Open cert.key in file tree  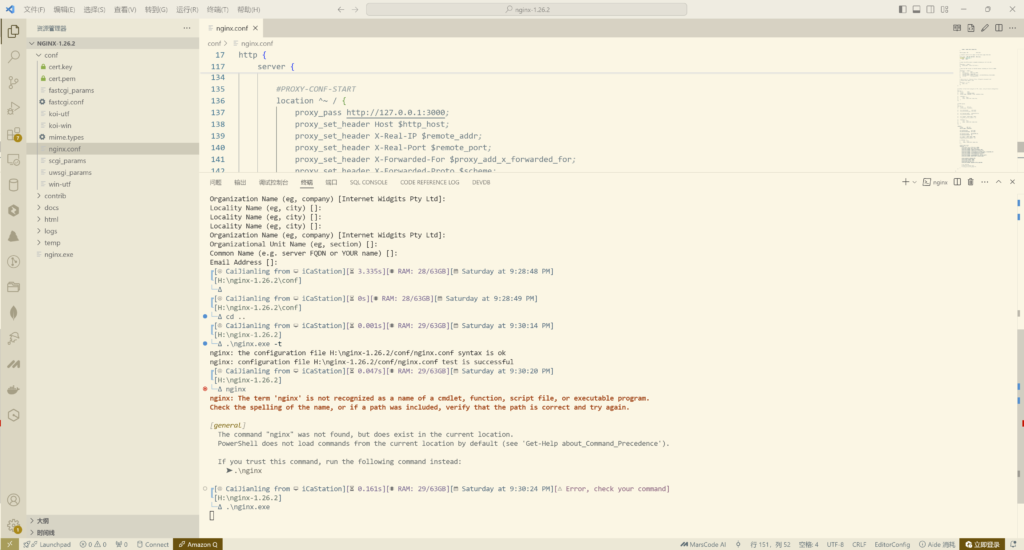pos(60,67)
